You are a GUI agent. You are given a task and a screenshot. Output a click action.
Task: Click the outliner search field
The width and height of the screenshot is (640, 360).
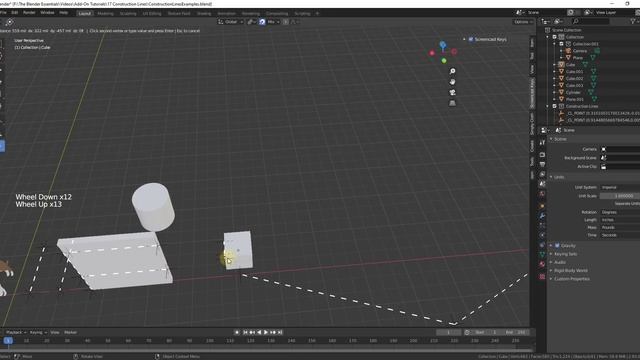pyautogui.click(x=590, y=21)
